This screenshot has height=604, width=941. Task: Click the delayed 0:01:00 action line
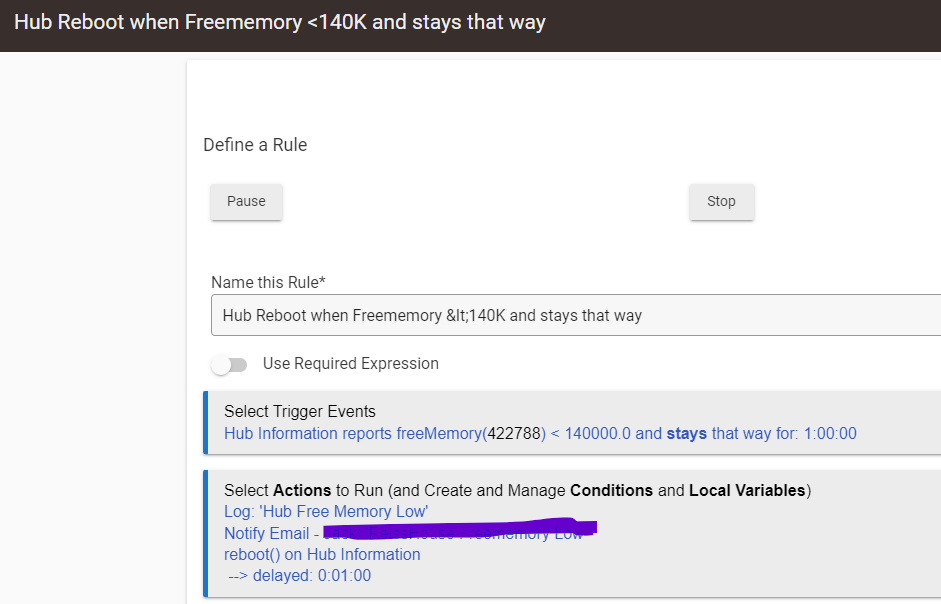[x=299, y=575]
